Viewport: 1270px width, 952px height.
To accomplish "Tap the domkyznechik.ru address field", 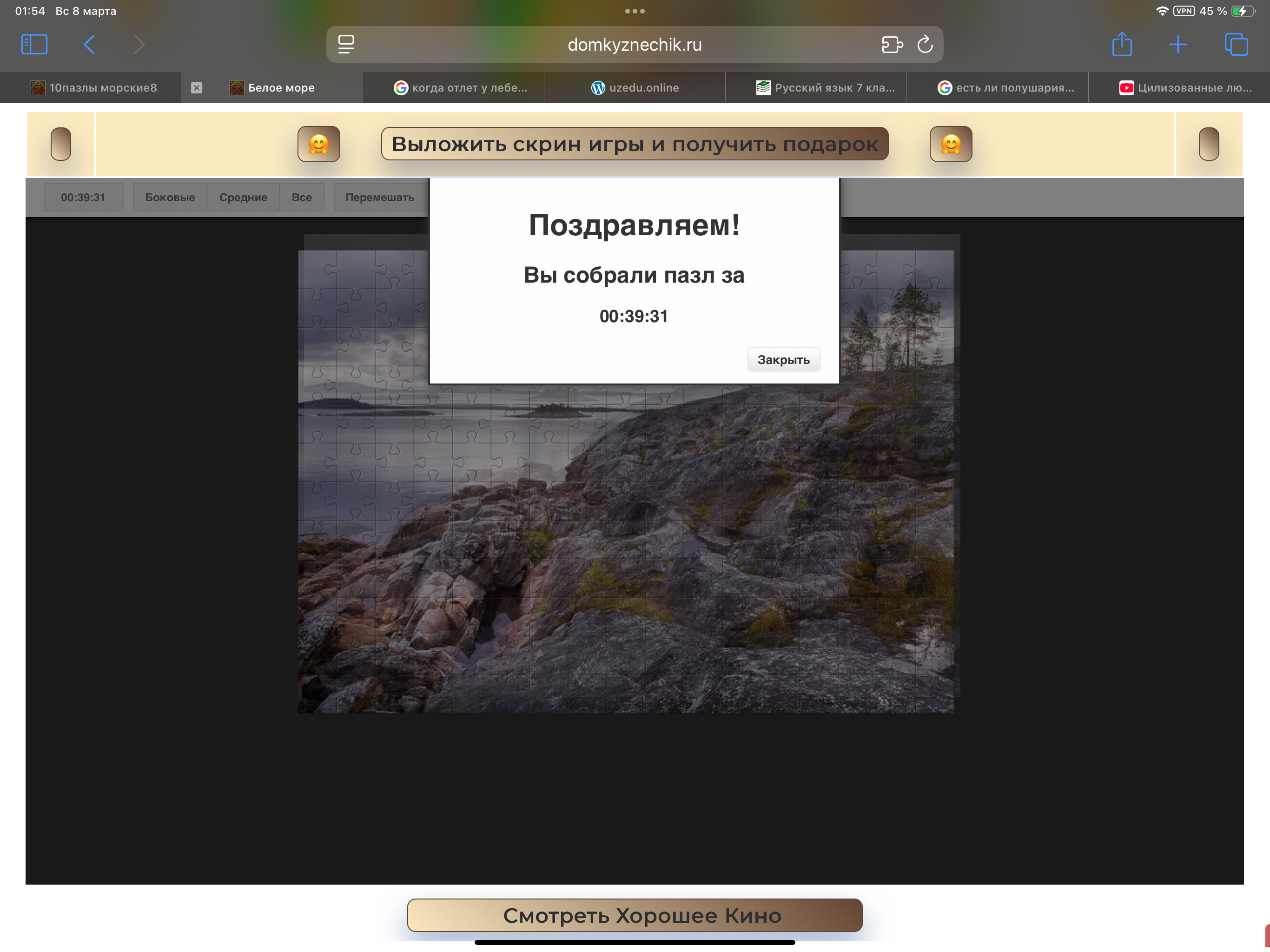I will click(635, 44).
